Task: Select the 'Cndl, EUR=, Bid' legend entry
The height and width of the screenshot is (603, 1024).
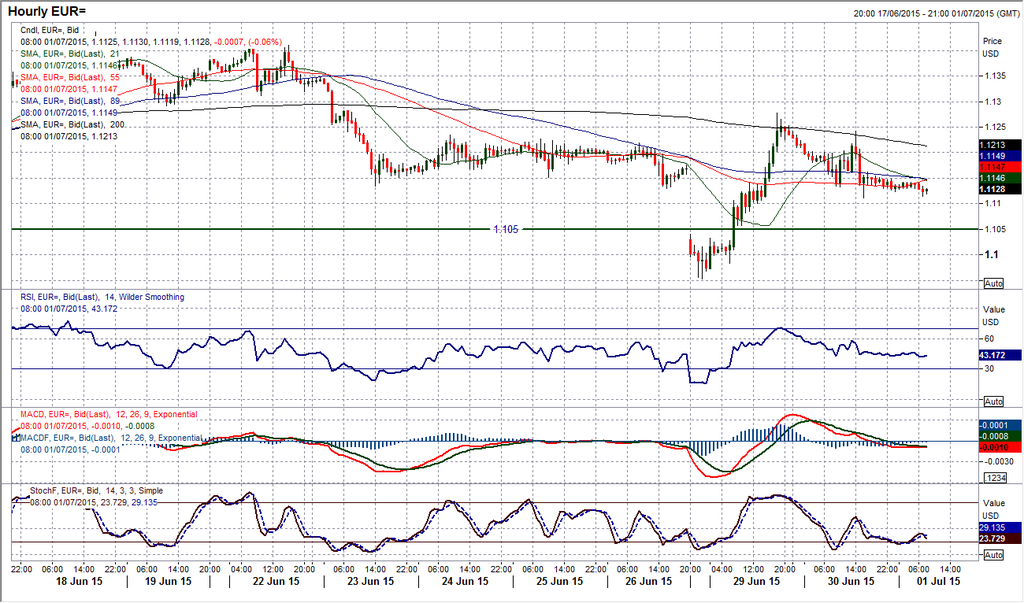Action: (x=50, y=30)
